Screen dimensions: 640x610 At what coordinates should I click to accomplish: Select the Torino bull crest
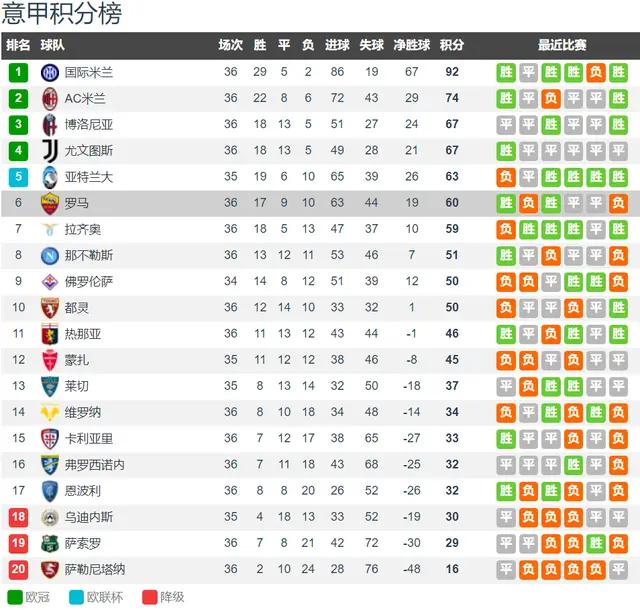pyautogui.click(x=50, y=308)
